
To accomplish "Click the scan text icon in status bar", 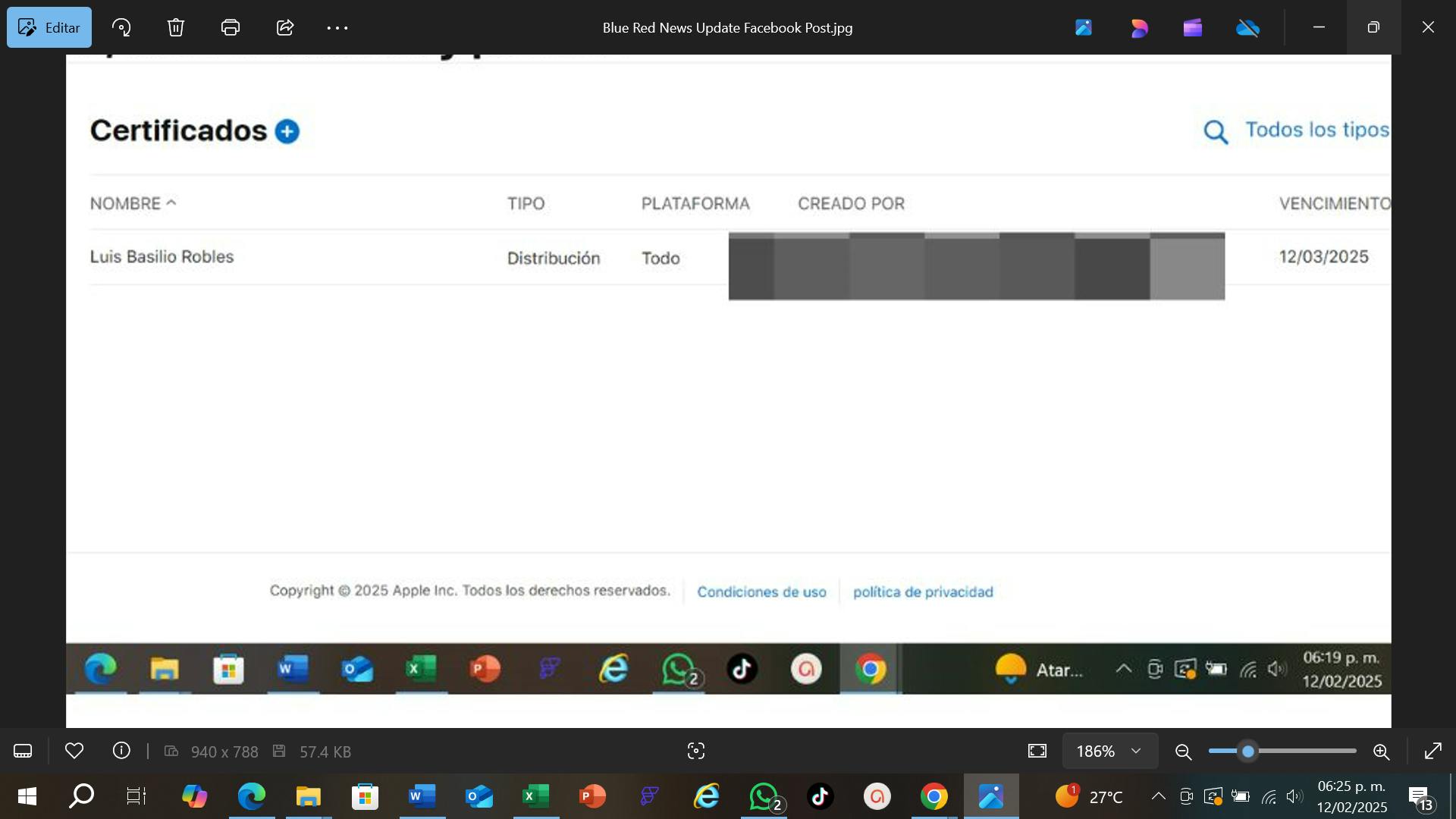I will point(696,751).
